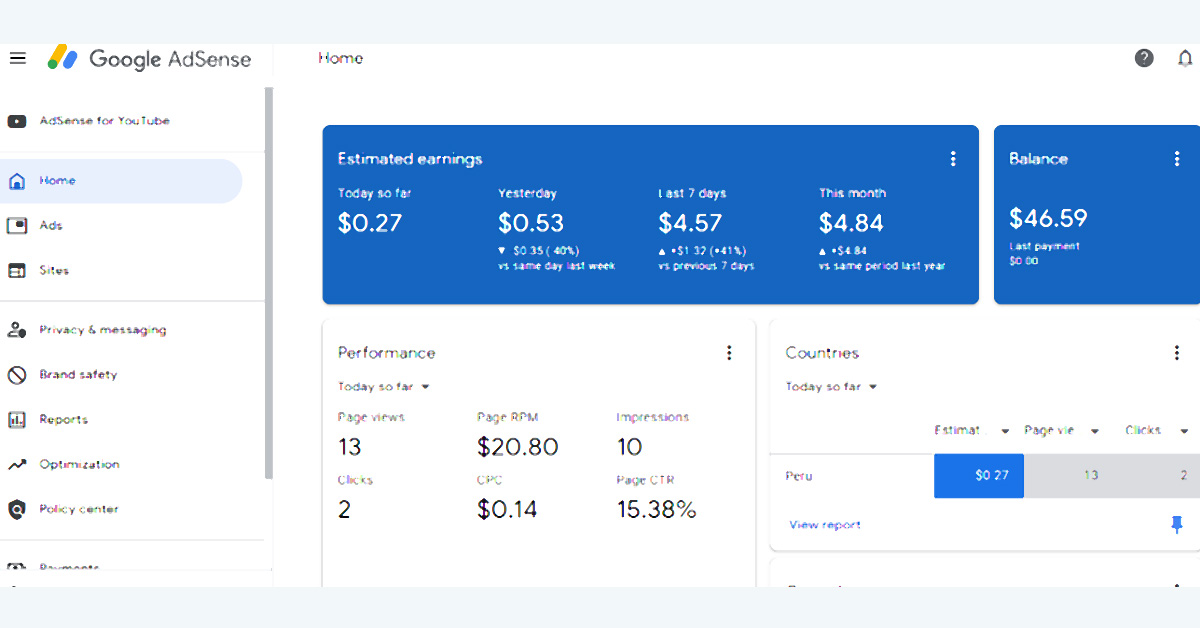
Task: Click the sidebar vertical scrollbar
Action: 268,283
